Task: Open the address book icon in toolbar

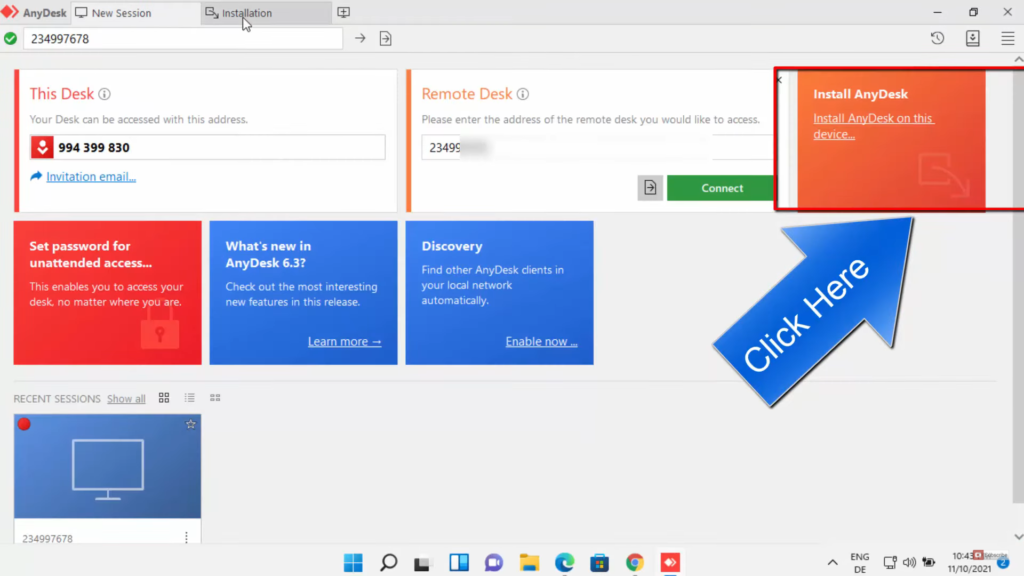Action: tap(972, 38)
